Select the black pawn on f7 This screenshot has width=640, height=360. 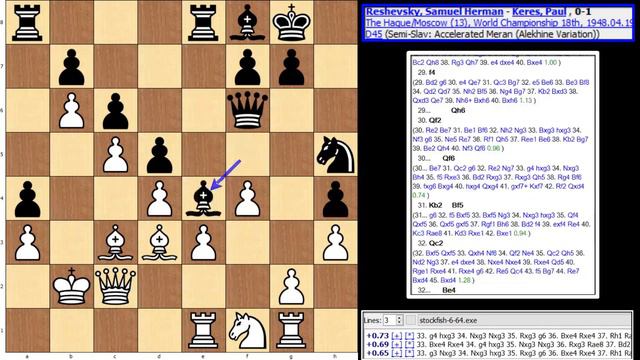pos(247,66)
